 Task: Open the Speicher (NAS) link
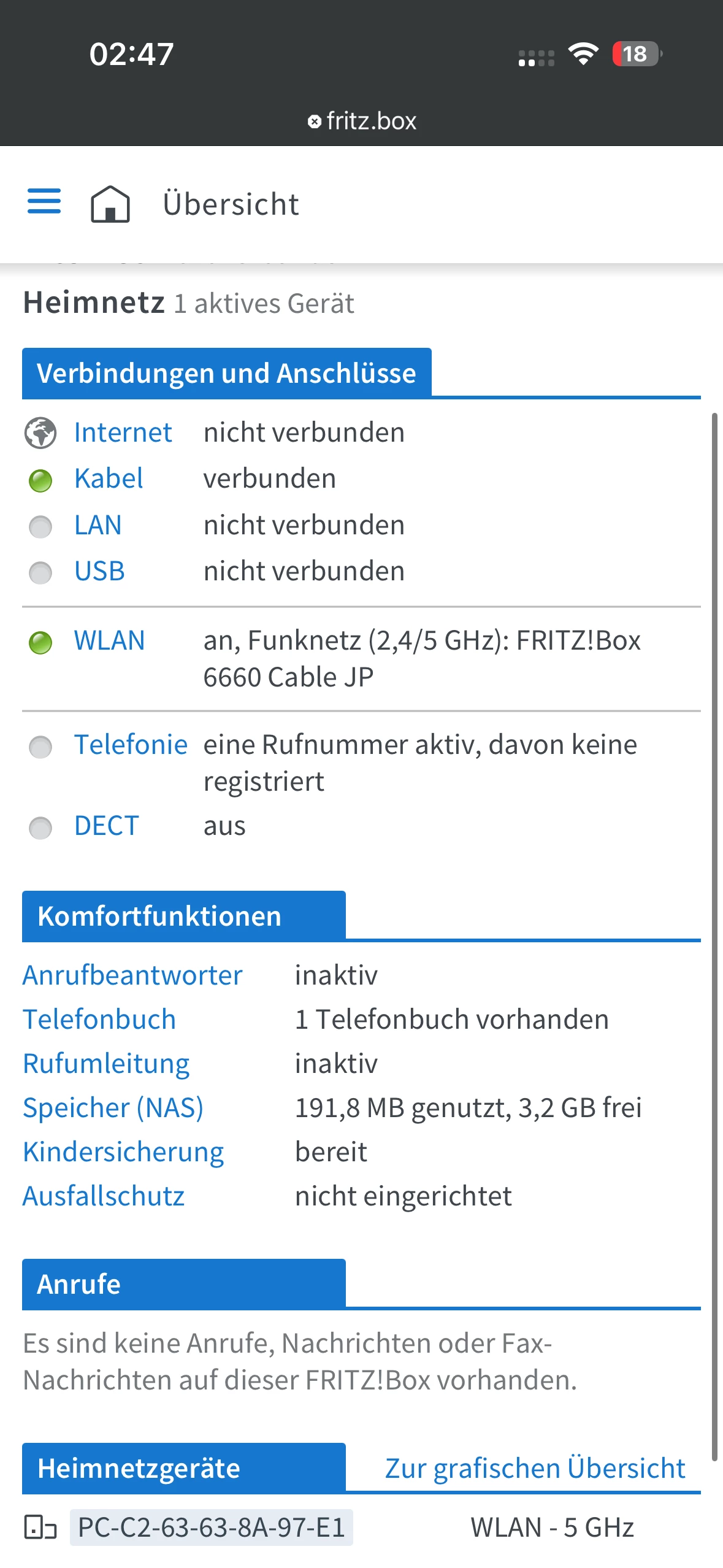113,1108
